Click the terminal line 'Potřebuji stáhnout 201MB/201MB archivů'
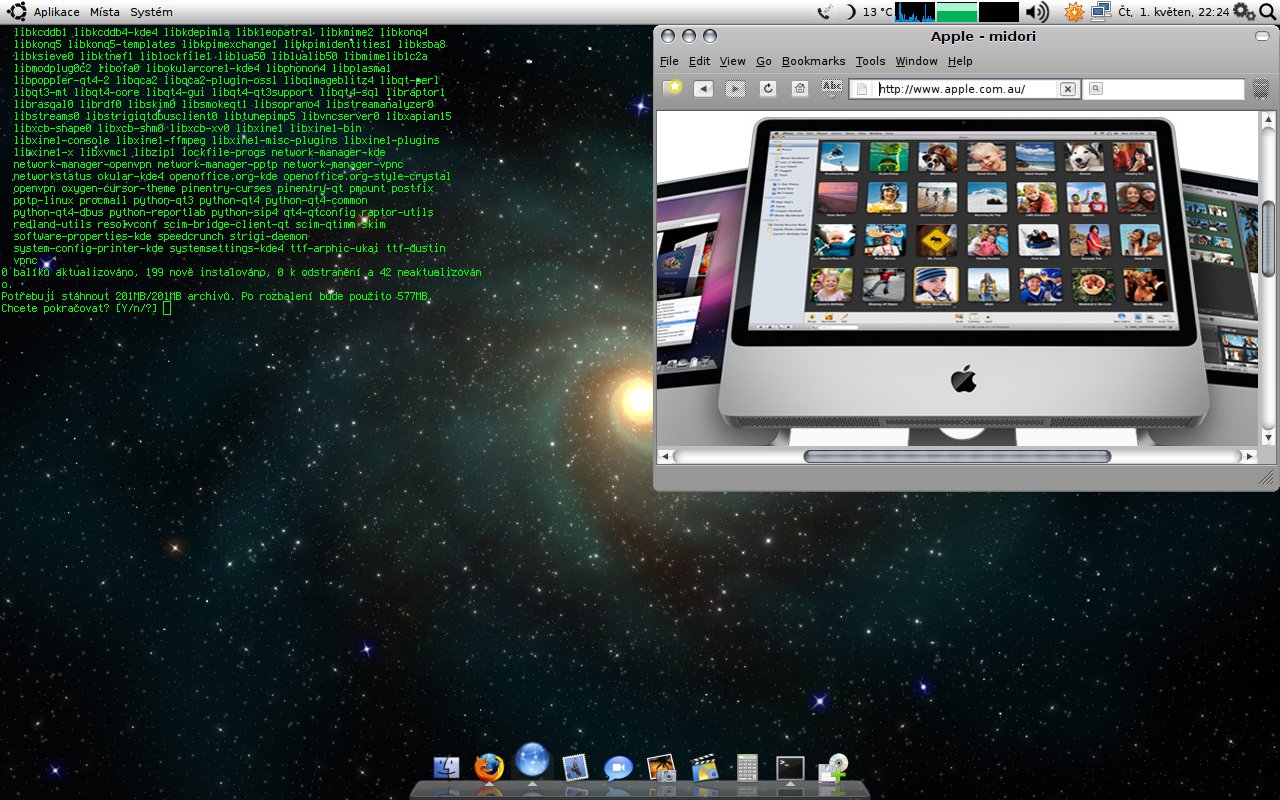 pyautogui.click(x=119, y=296)
